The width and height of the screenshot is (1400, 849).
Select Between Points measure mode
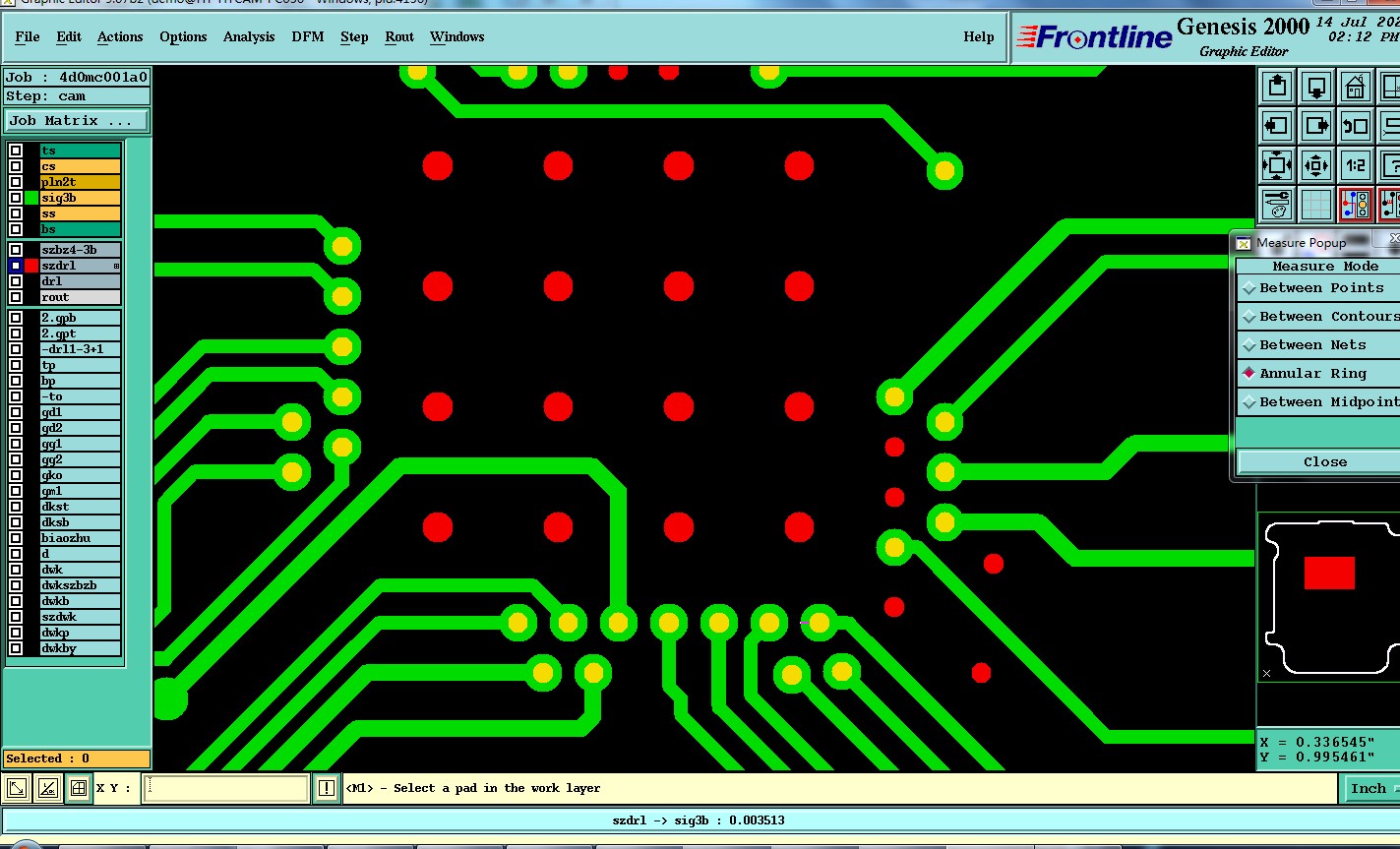pos(1318,288)
